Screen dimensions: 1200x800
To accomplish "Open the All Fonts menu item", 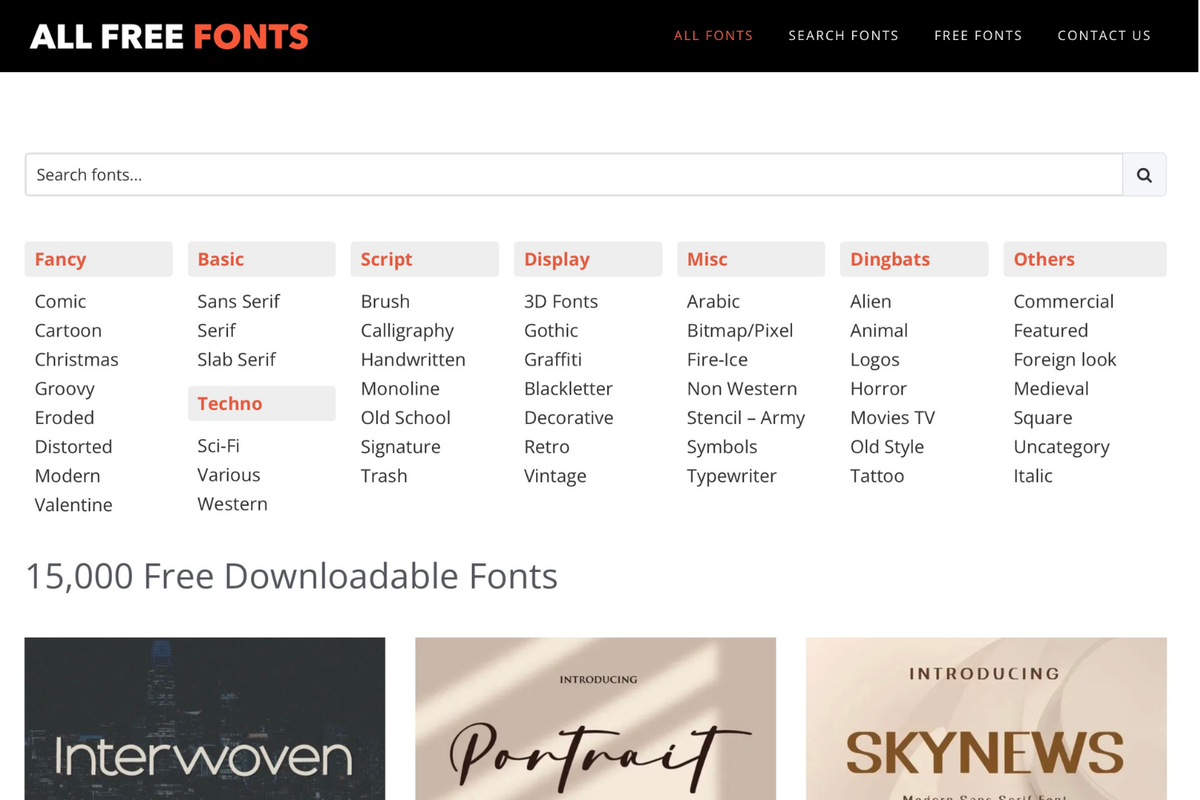I will (x=713, y=36).
